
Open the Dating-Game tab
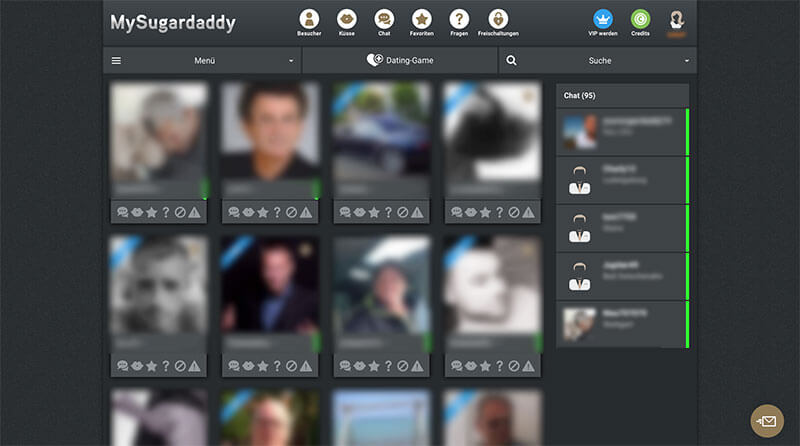pyautogui.click(x=400, y=61)
